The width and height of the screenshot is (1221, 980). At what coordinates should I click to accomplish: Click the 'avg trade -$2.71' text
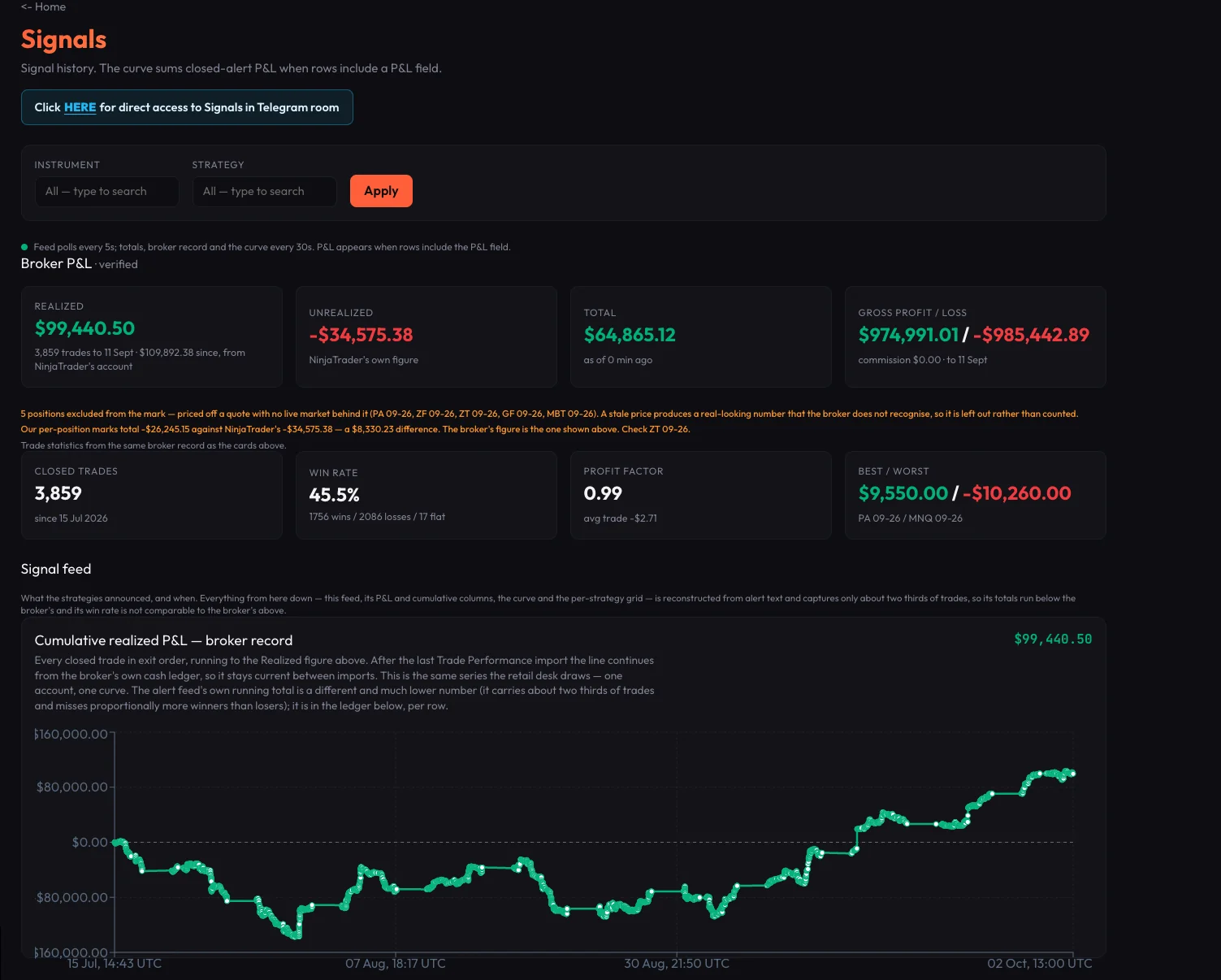click(621, 518)
